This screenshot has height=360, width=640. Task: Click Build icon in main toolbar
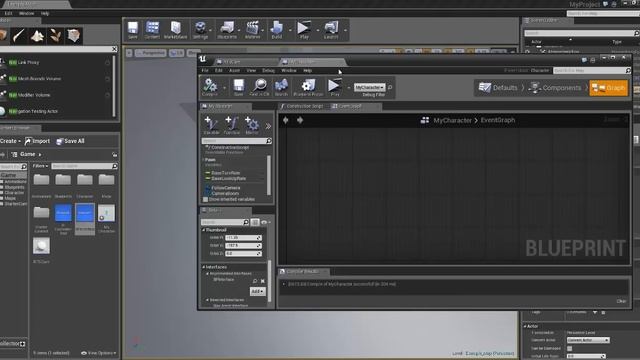pos(277,30)
